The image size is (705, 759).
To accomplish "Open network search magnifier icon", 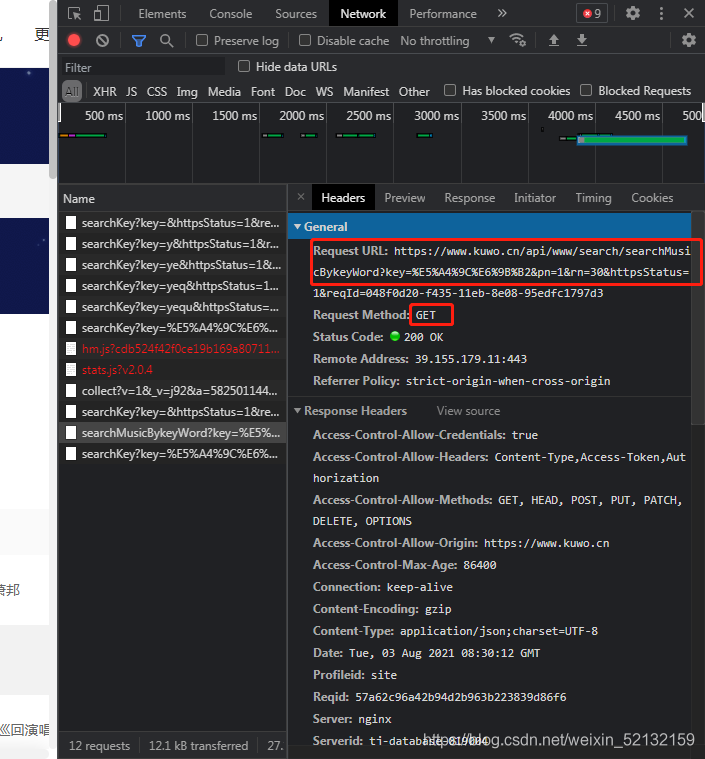I will point(167,41).
